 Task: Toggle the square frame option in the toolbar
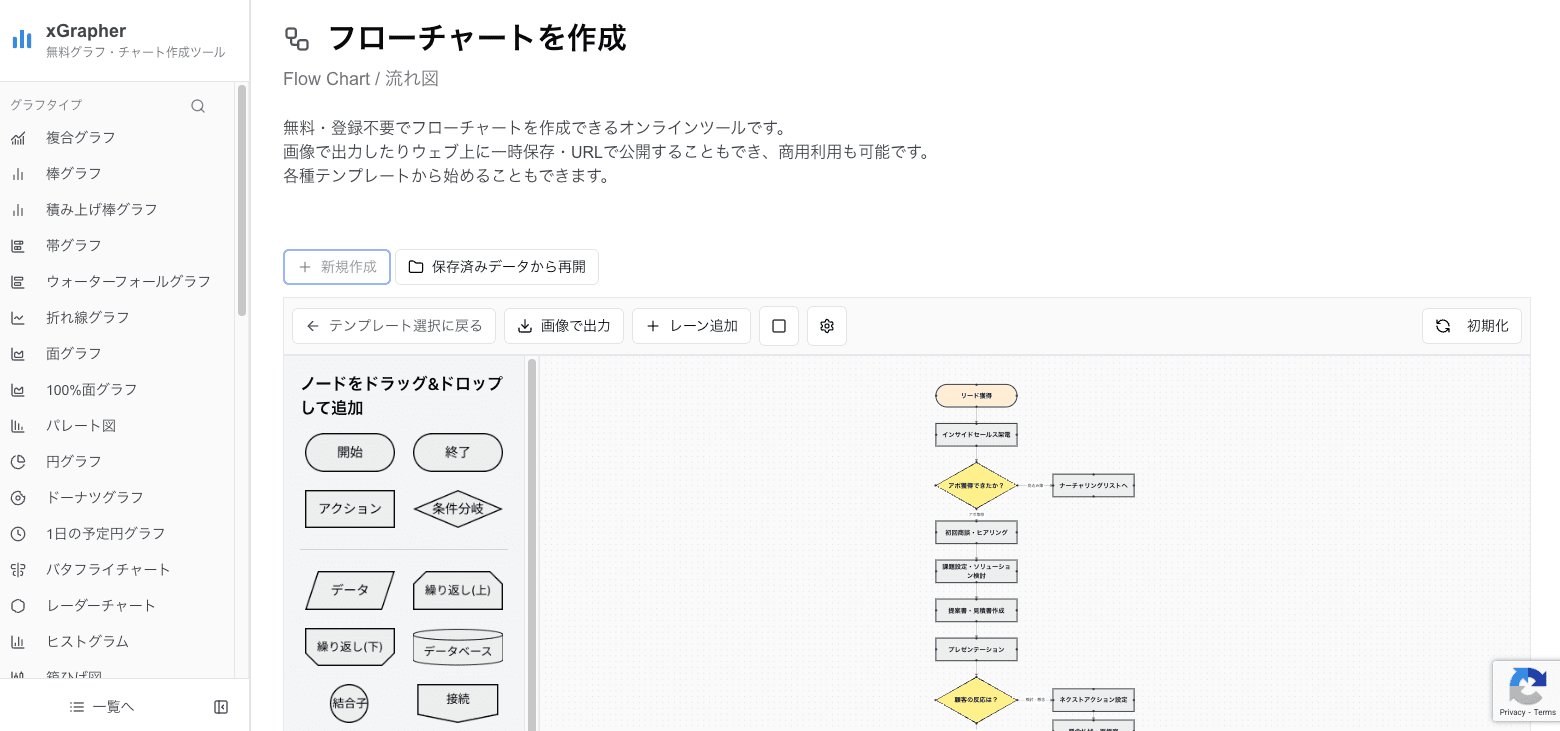(x=779, y=325)
